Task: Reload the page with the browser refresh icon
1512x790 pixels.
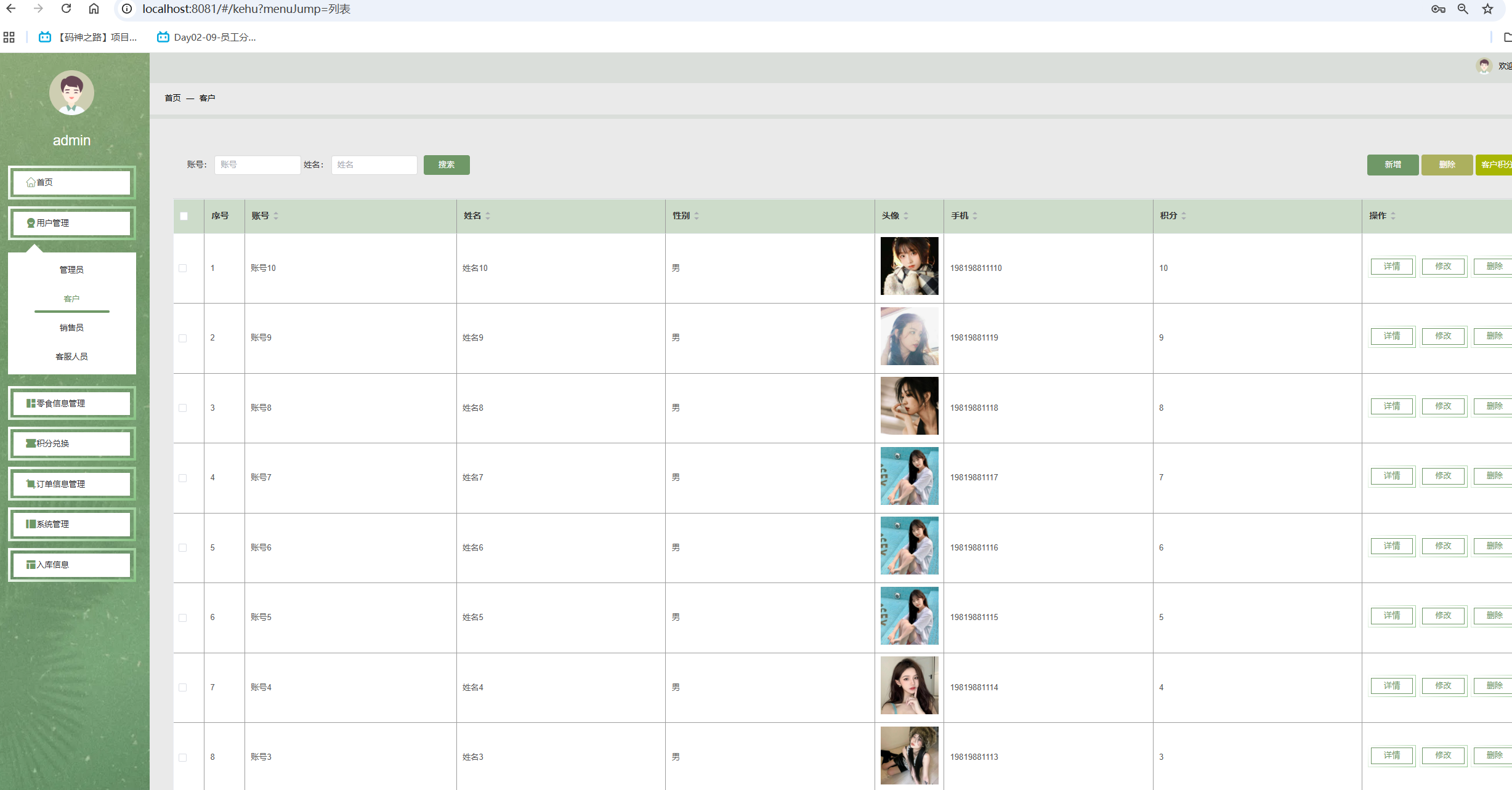Action: (x=66, y=9)
